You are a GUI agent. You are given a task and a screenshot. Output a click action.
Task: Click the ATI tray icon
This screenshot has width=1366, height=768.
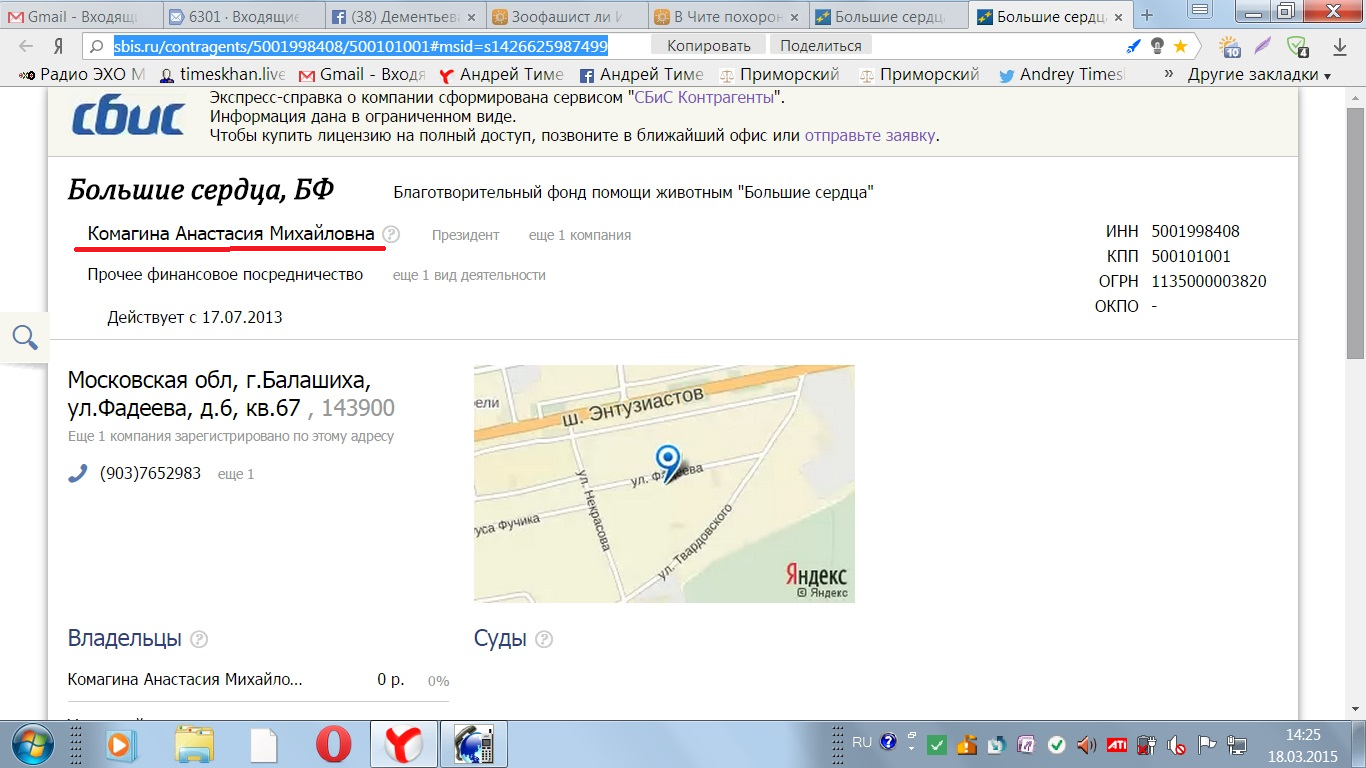pyautogui.click(x=1116, y=745)
